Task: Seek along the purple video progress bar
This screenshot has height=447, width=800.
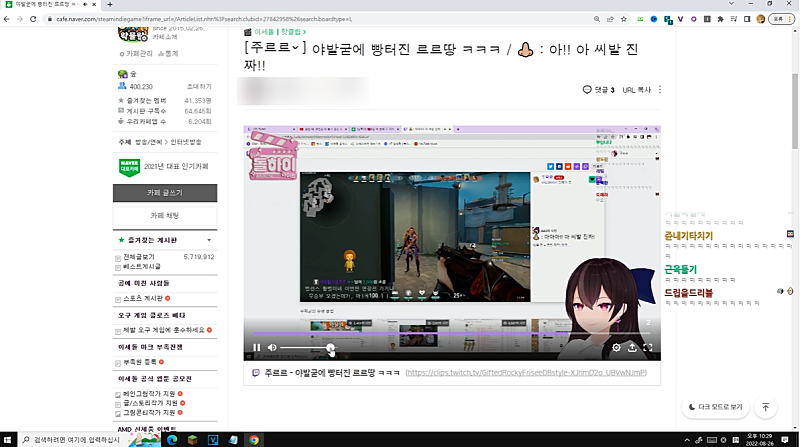Action: tap(452, 333)
